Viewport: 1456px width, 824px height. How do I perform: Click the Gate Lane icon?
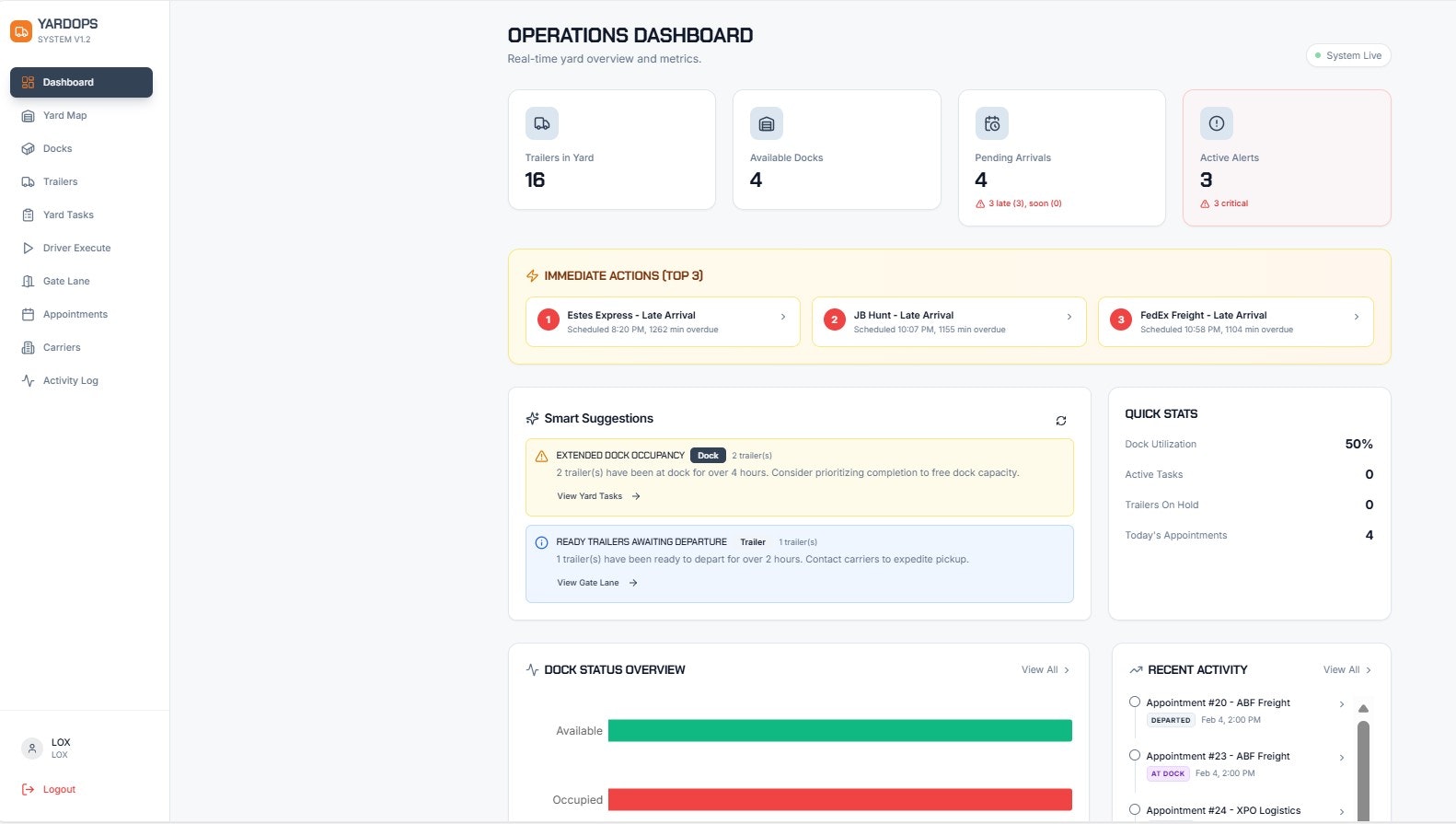[x=28, y=281]
